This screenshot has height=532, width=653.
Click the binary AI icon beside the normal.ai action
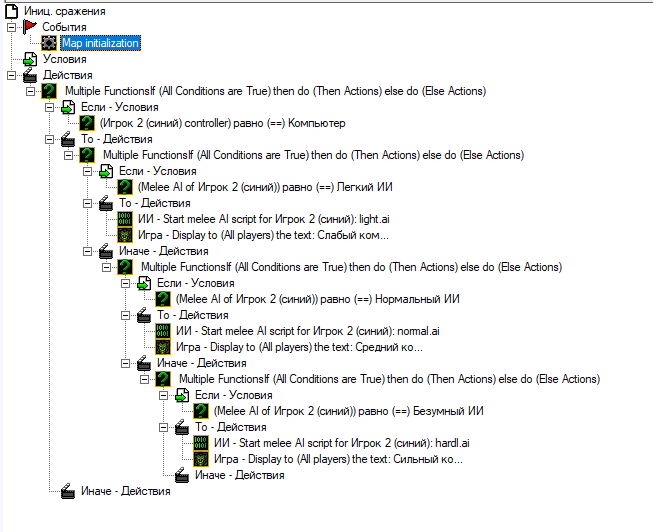[x=163, y=331]
